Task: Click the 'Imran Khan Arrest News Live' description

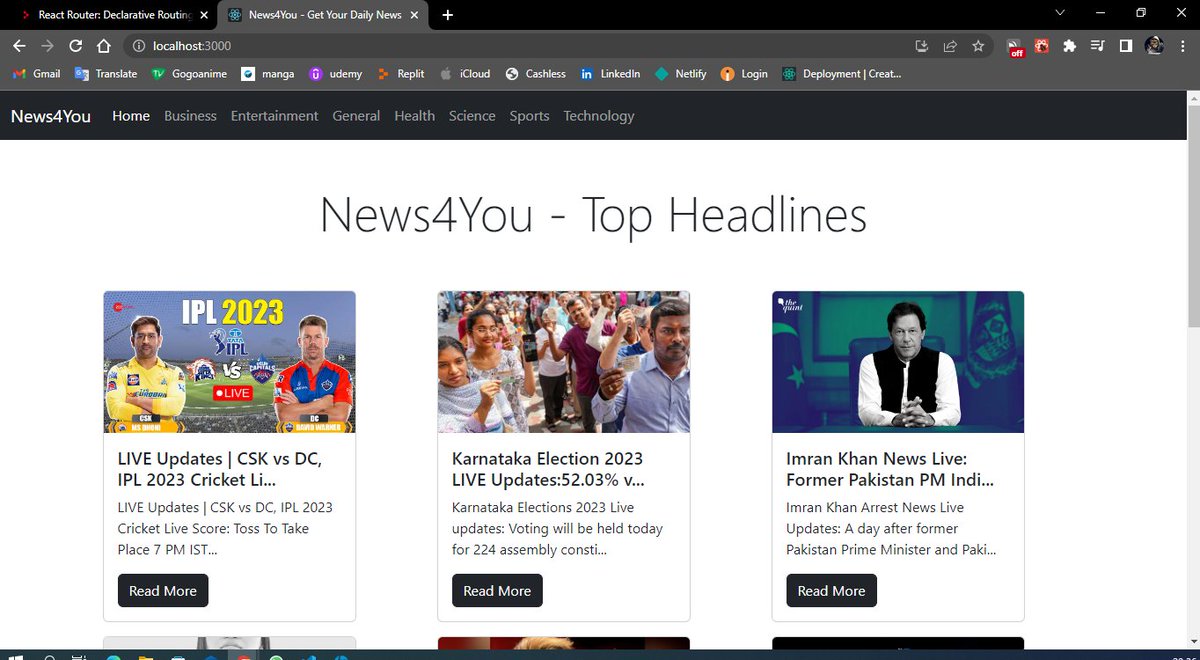Action: [891, 529]
